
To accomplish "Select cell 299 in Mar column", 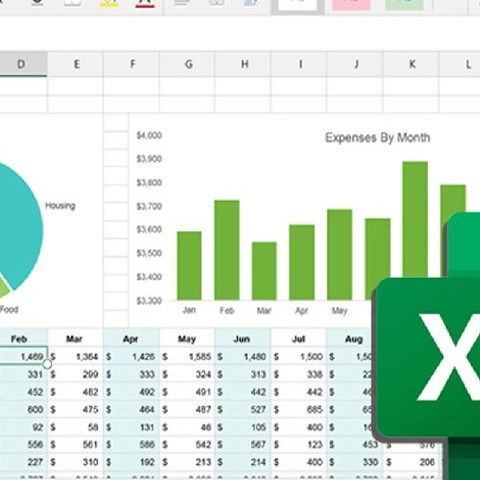I will (x=76, y=374).
